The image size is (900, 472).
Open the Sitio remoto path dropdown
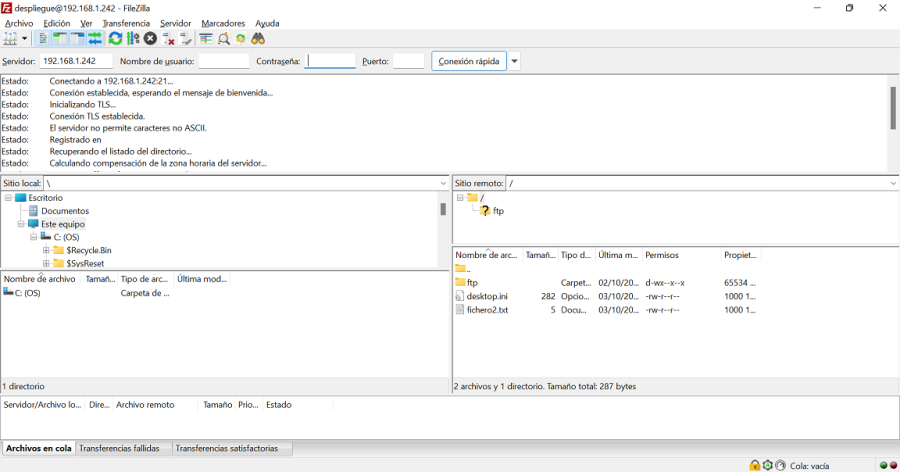click(893, 184)
